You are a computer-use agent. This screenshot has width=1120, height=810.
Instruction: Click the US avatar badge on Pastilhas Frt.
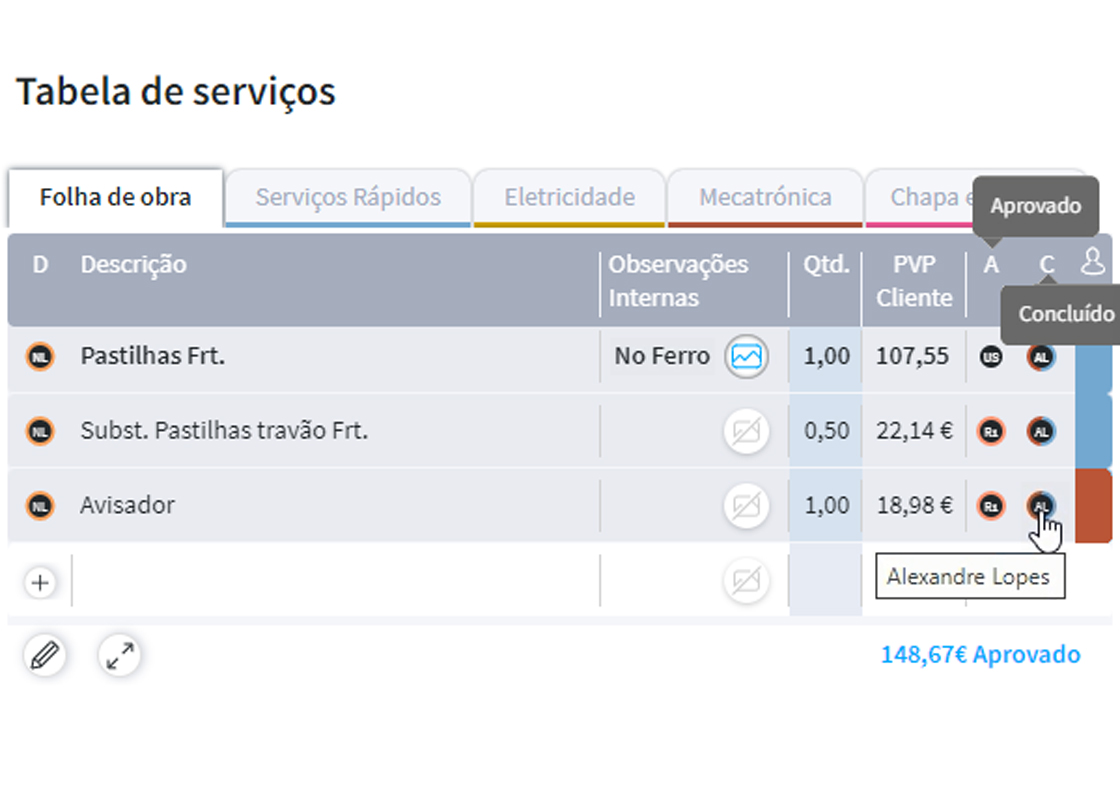pos(990,356)
